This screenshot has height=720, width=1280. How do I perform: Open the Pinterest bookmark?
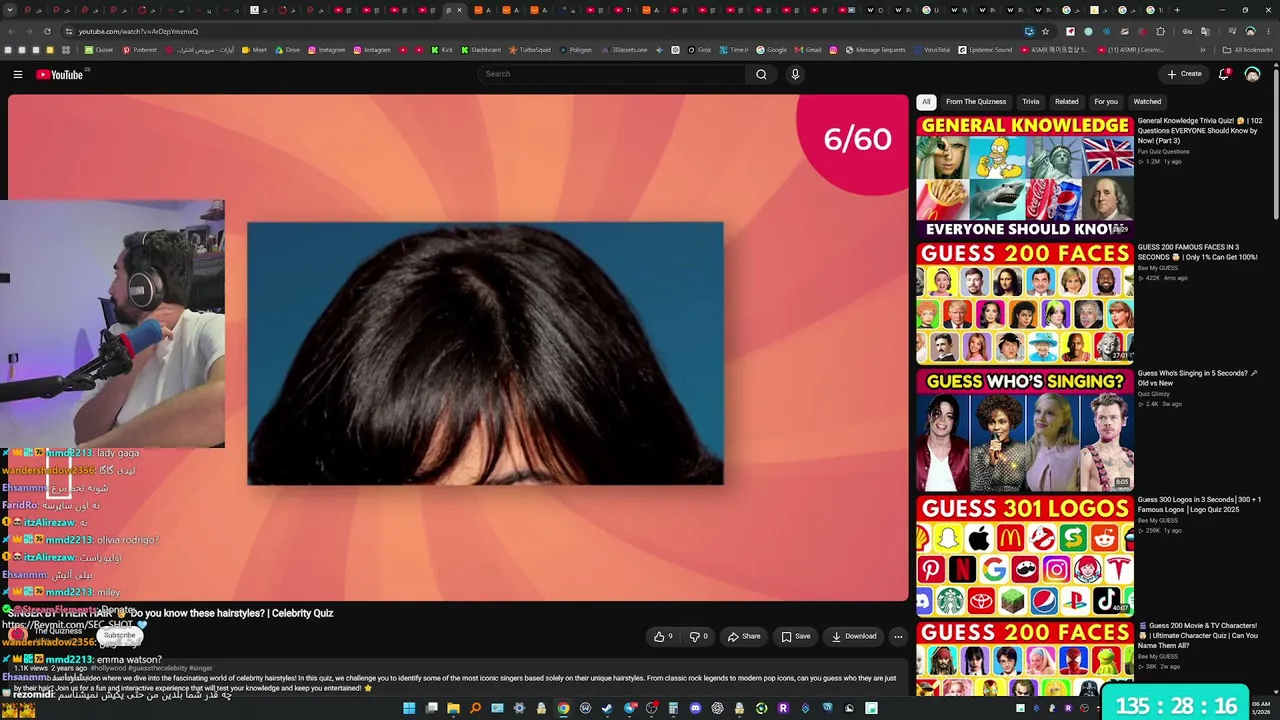[140, 50]
